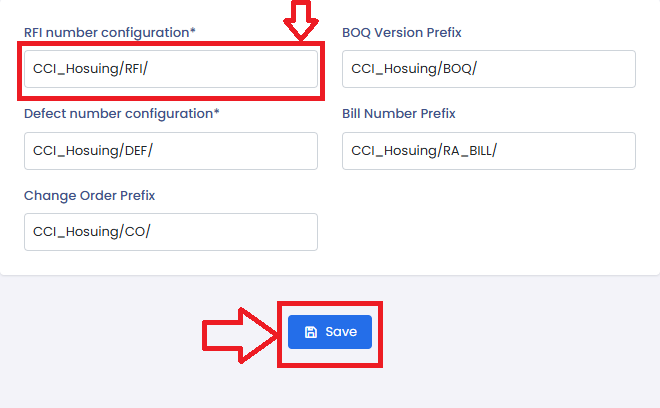Viewport: 660px width, 408px height.
Task: Click into the BOQ Version Prefix field
Action: (x=489, y=69)
